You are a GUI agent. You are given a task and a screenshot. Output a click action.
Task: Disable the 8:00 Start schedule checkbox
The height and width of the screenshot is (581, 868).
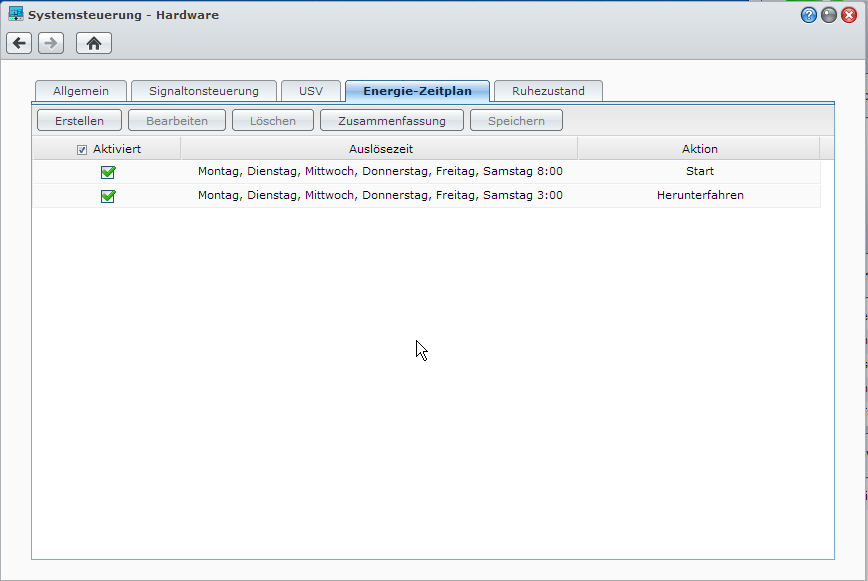click(x=108, y=172)
